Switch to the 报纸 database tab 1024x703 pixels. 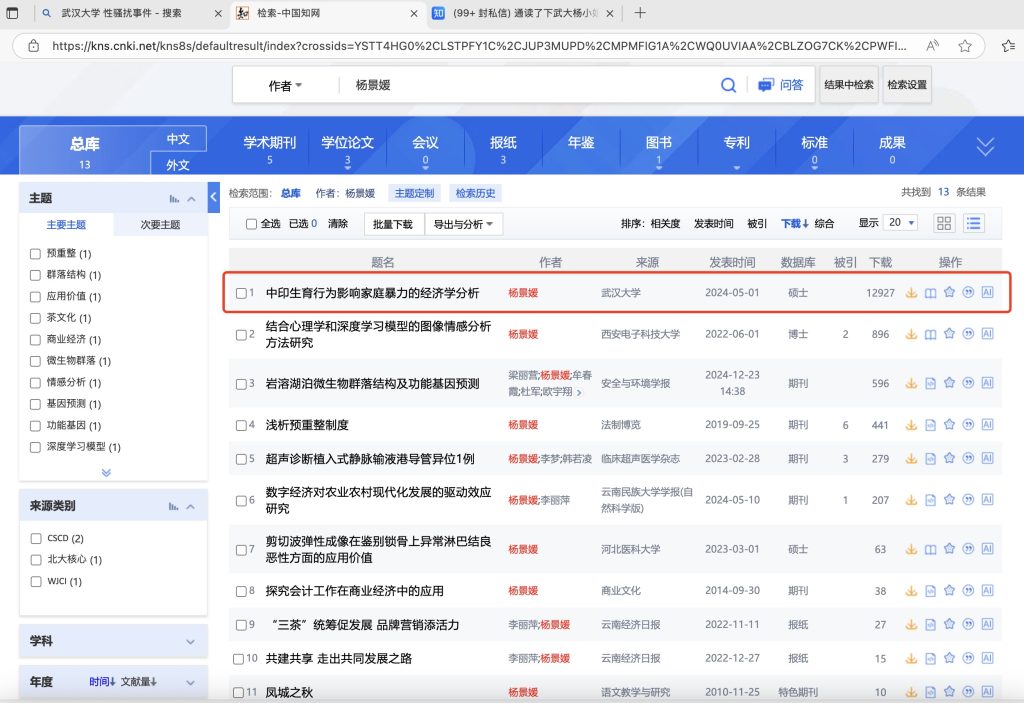(503, 149)
